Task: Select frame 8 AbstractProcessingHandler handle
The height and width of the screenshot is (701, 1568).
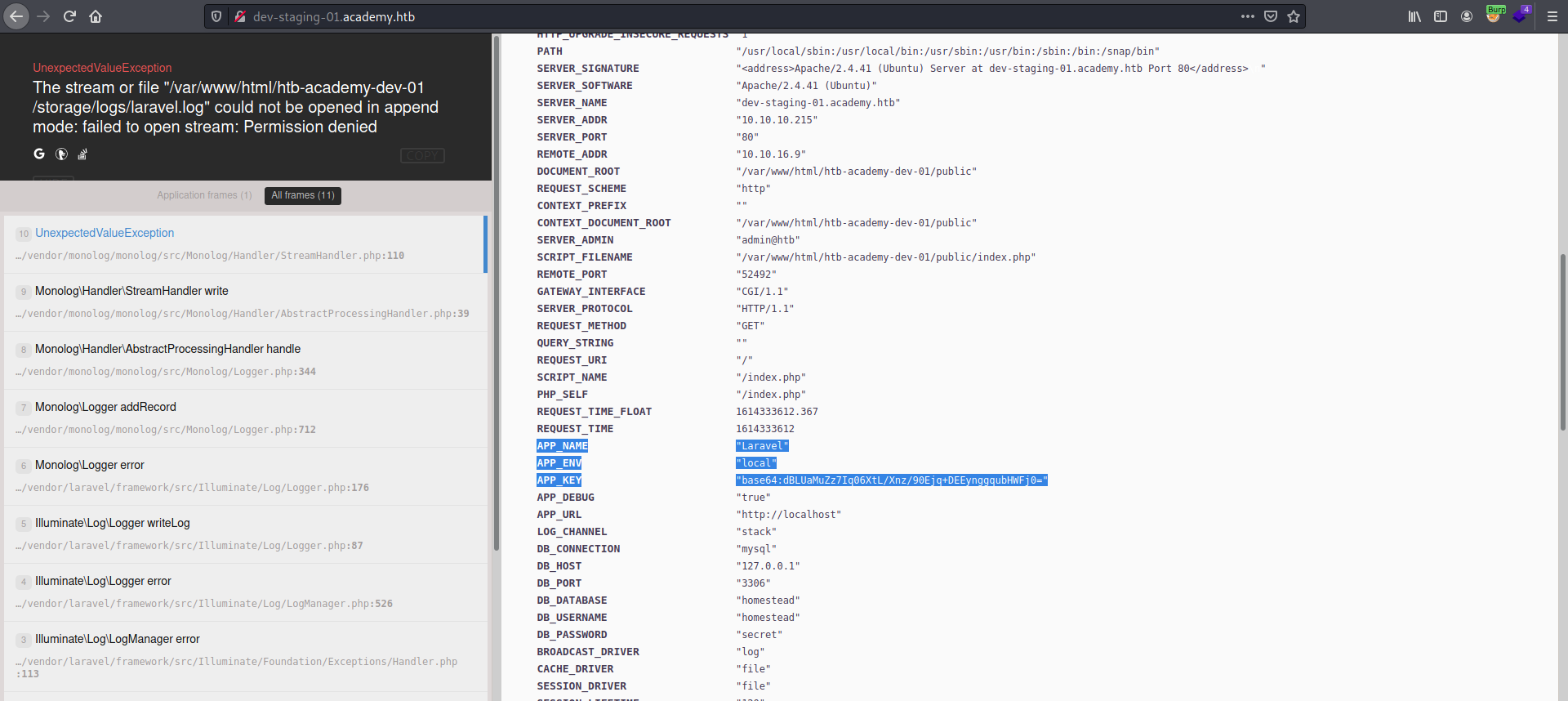Action: click(x=245, y=359)
